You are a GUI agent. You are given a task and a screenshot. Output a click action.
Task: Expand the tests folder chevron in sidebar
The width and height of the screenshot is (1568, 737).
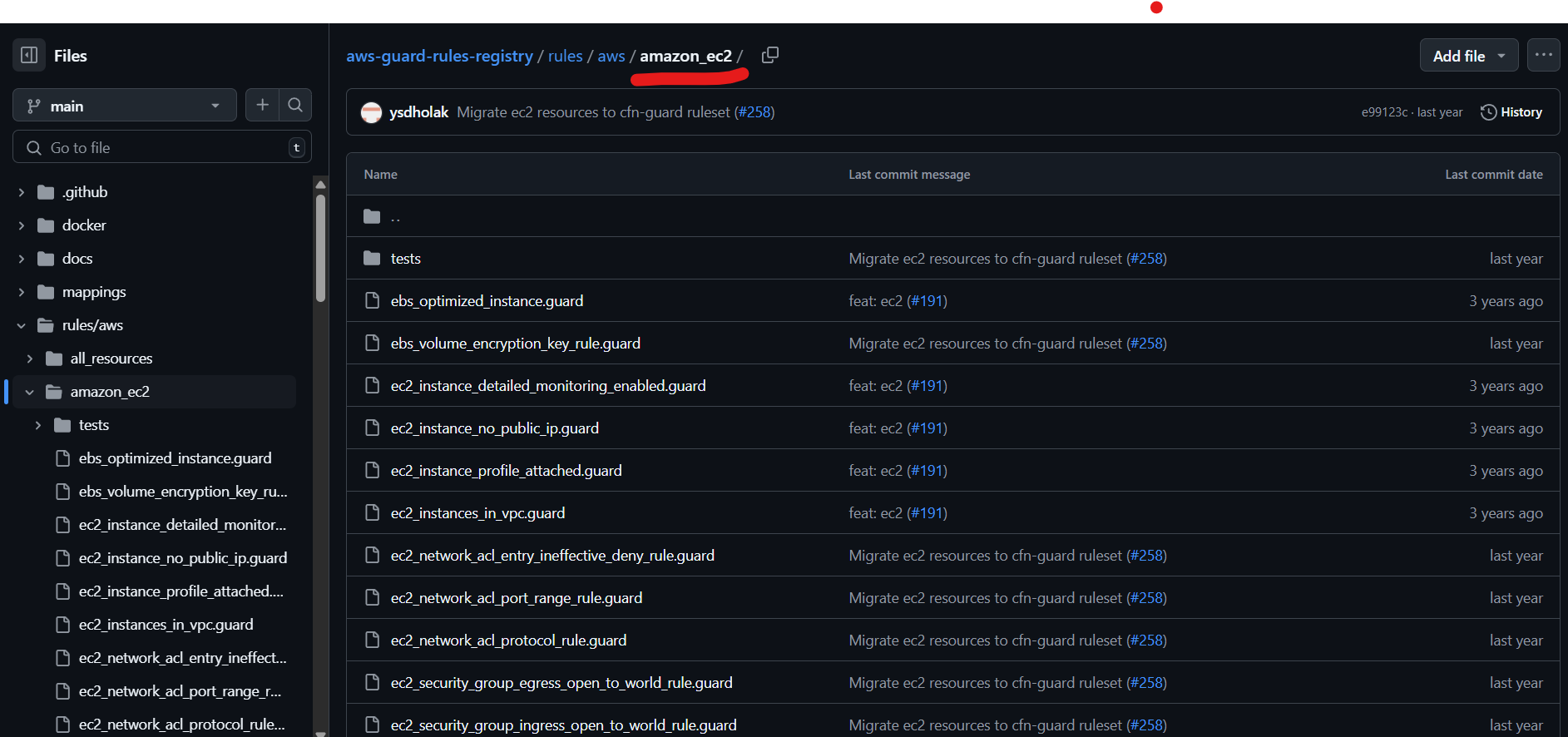coord(38,425)
